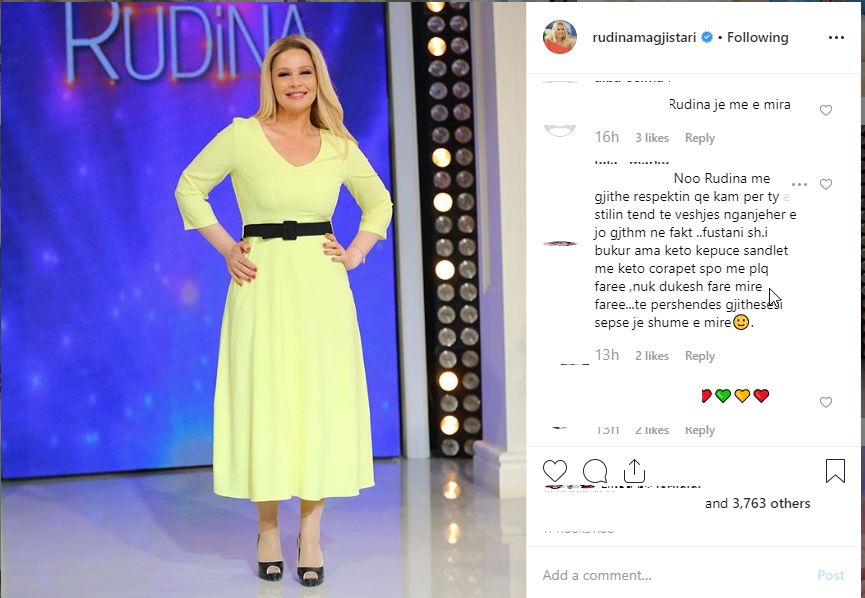Click the Post comment button

pos(830,575)
